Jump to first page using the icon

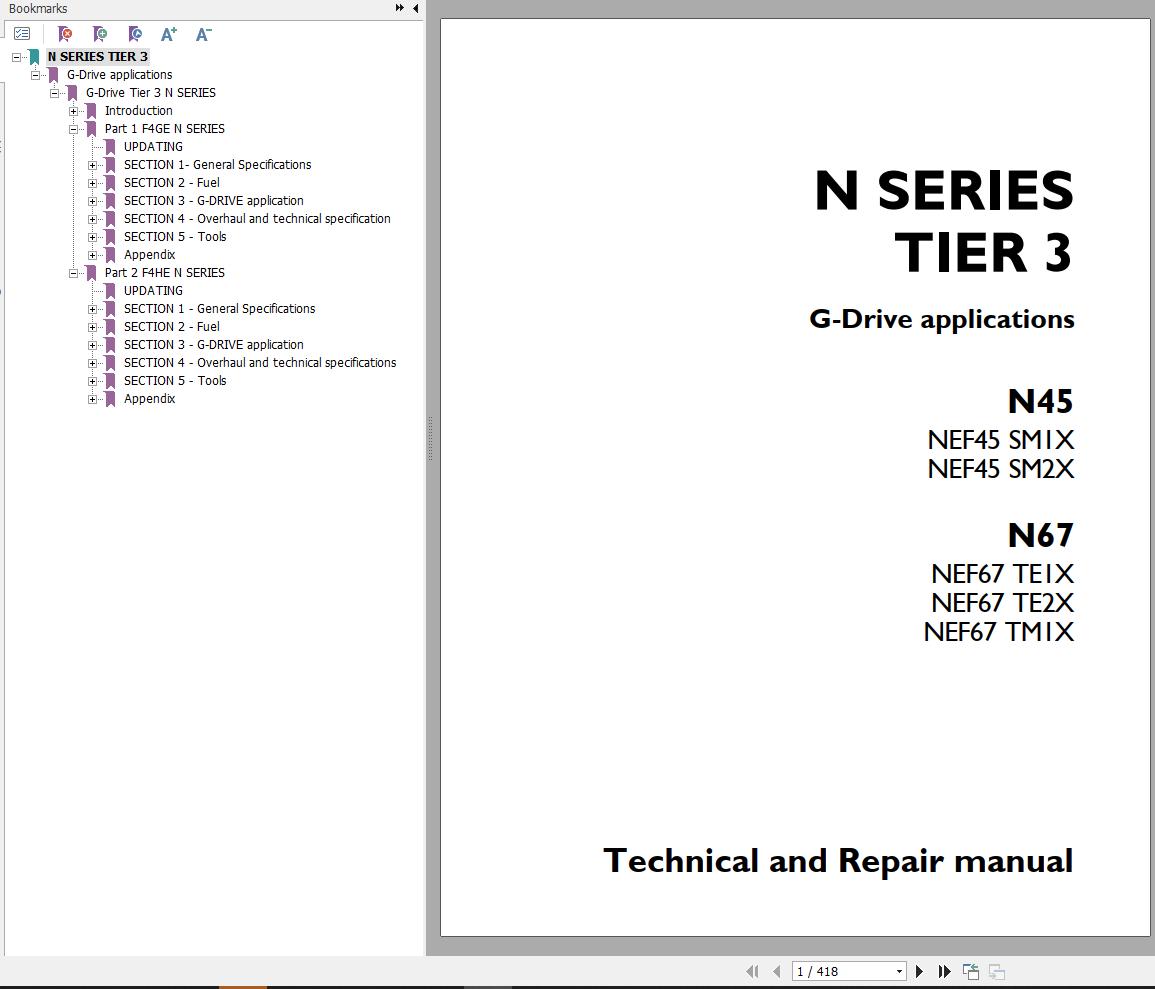tap(752, 971)
